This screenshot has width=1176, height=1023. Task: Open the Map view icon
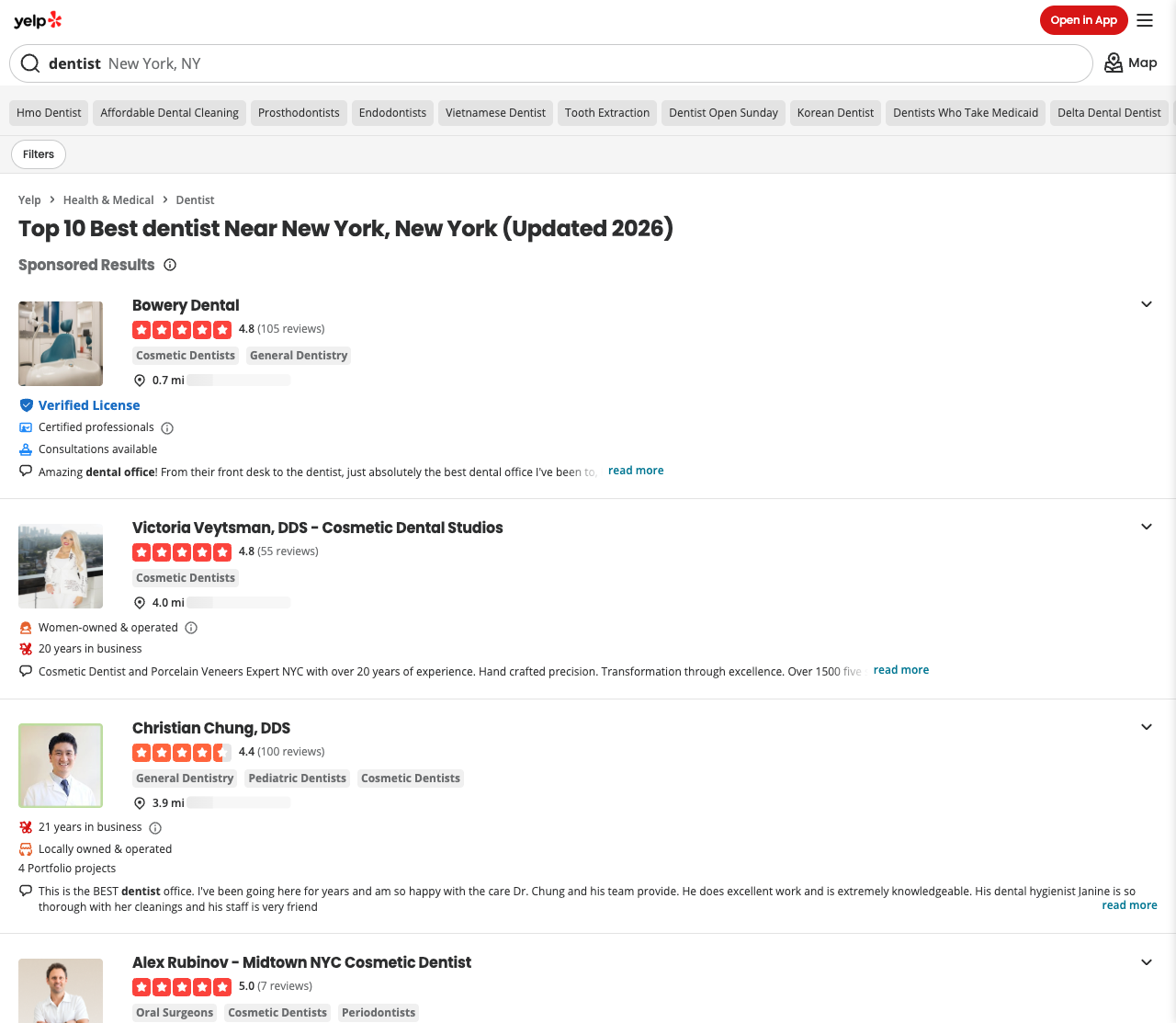coord(1114,63)
